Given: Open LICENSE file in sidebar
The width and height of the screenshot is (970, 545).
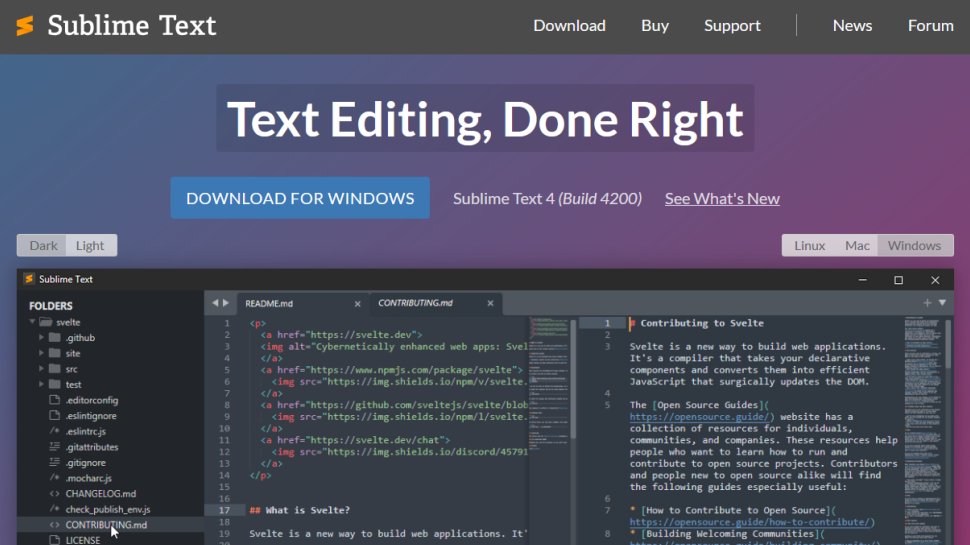Looking at the screenshot, I should point(83,540).
